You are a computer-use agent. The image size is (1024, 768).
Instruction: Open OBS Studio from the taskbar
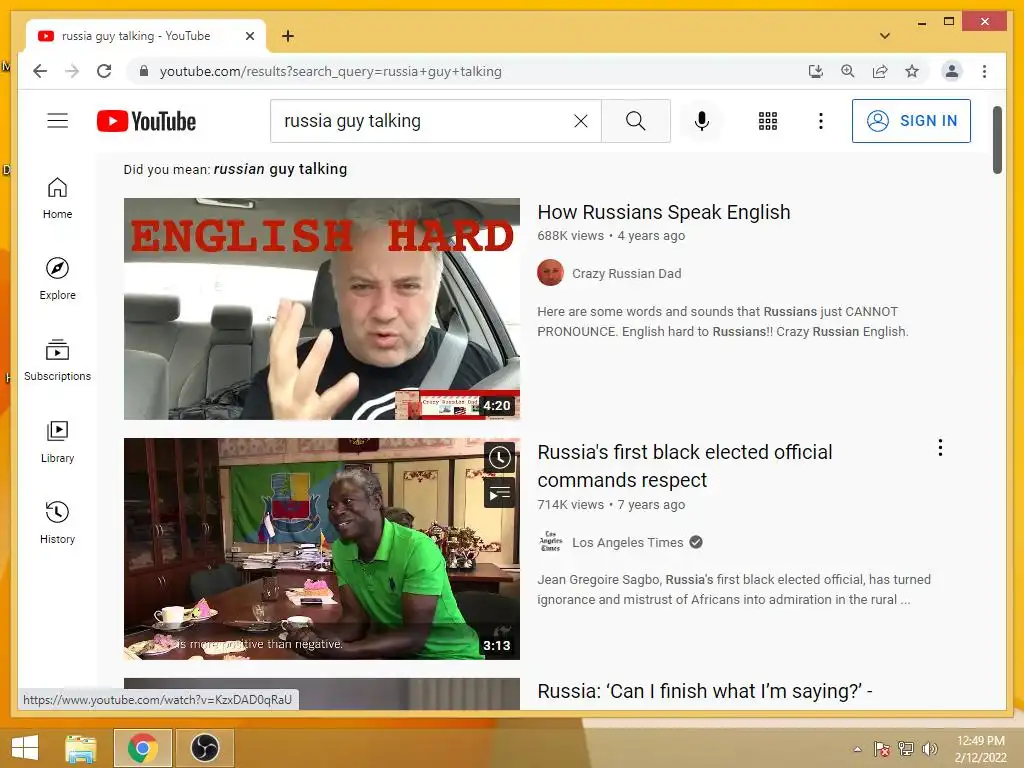pyautogui.click(x=204, y=748)
